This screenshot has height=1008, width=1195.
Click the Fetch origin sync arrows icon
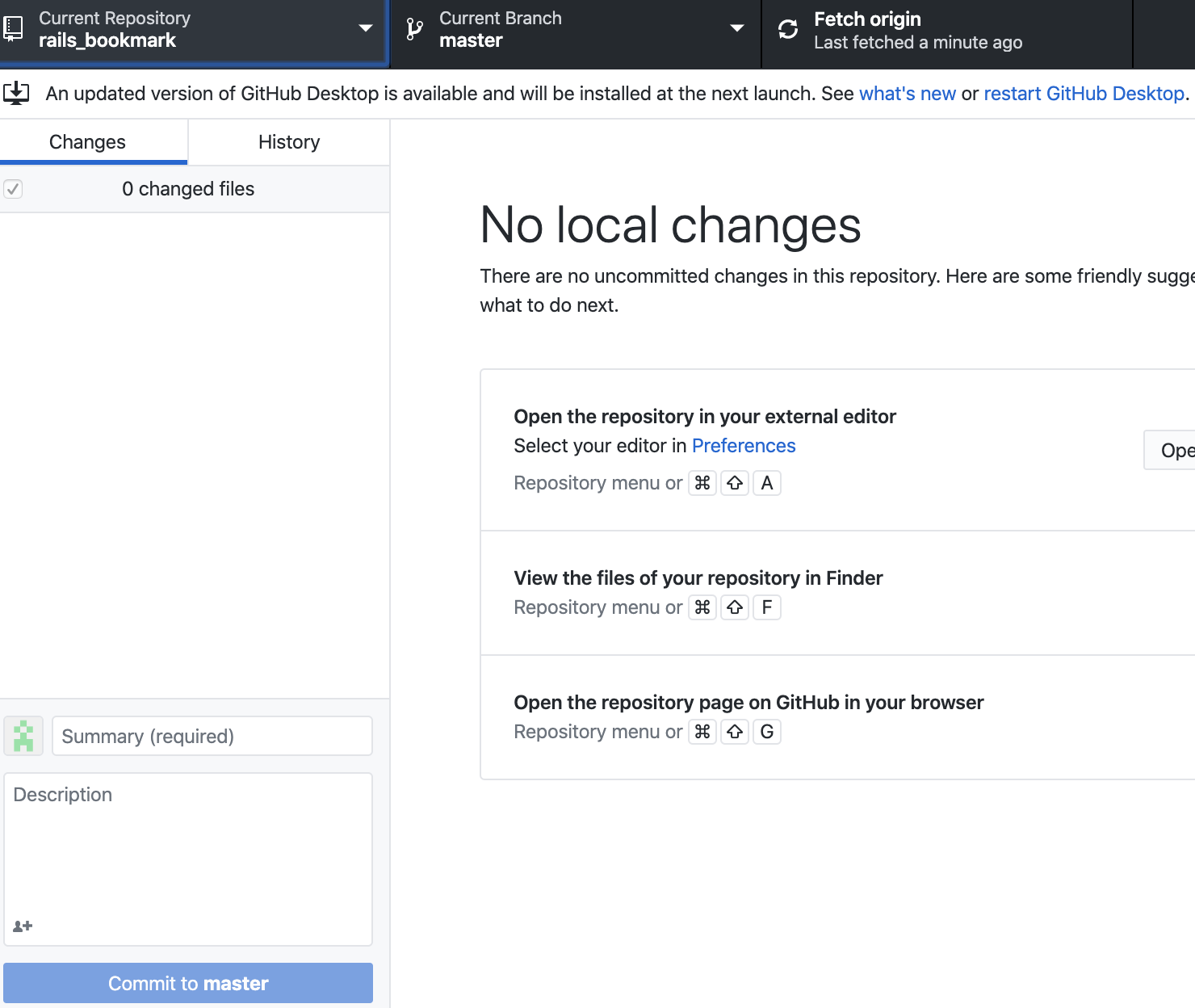788,29
